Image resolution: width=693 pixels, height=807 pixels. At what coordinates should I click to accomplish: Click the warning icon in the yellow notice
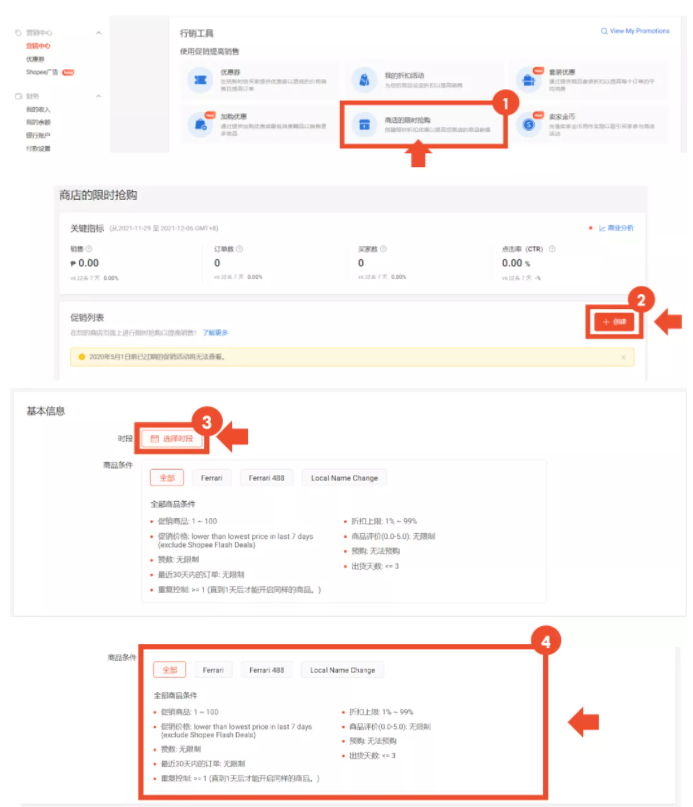tap(81, 357)
